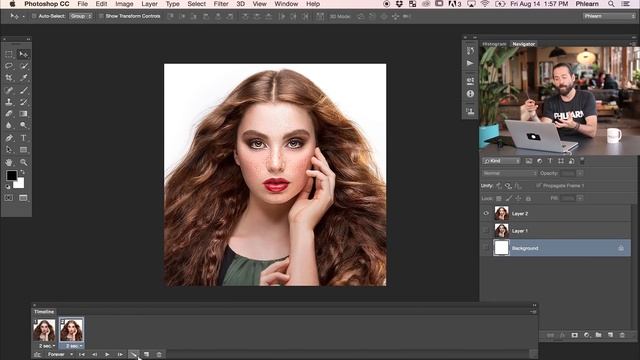640x360 pixels.
Task: Convert to video timeline button
Action: [x=37, y=354]
